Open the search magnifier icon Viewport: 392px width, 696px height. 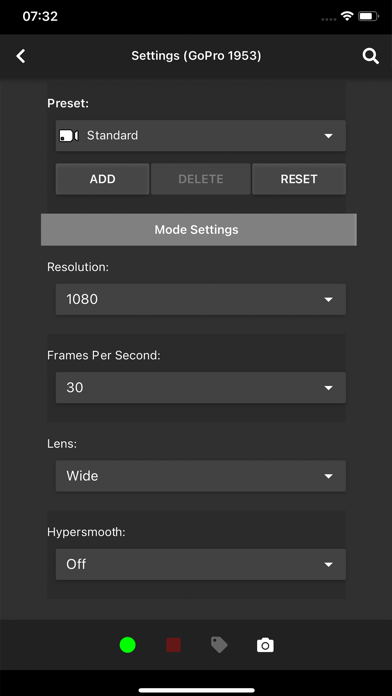coord(371,56)
